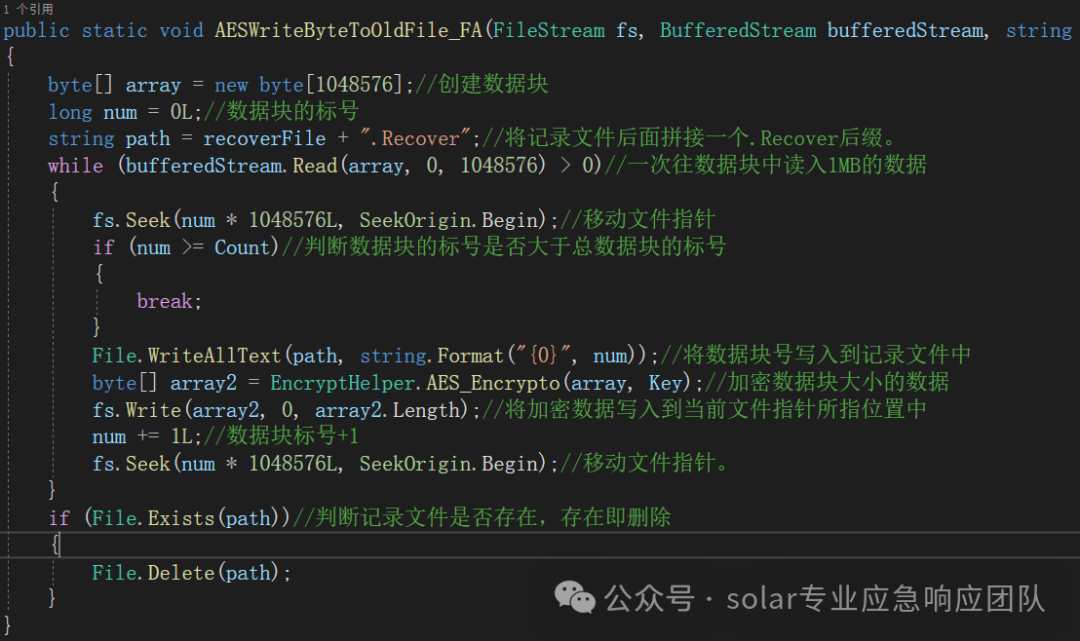
Task: Click the File.WriteAllText call
Action: [x=187, y=356]
